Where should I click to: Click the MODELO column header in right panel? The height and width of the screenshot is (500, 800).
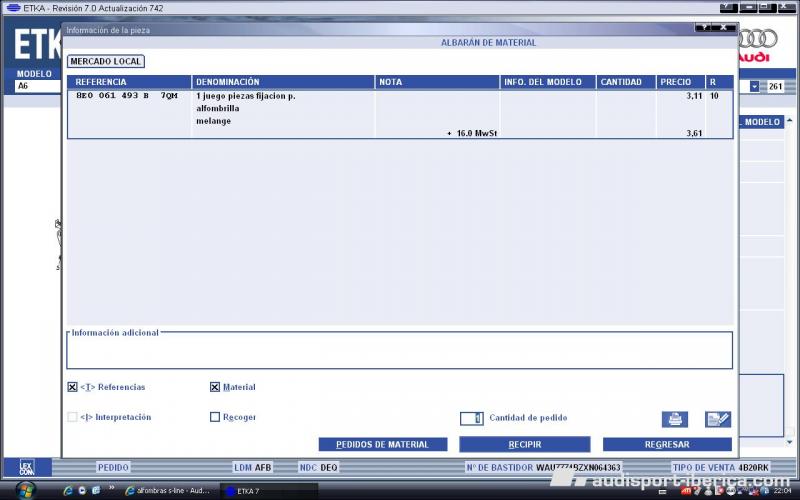(x=761, y=122)
